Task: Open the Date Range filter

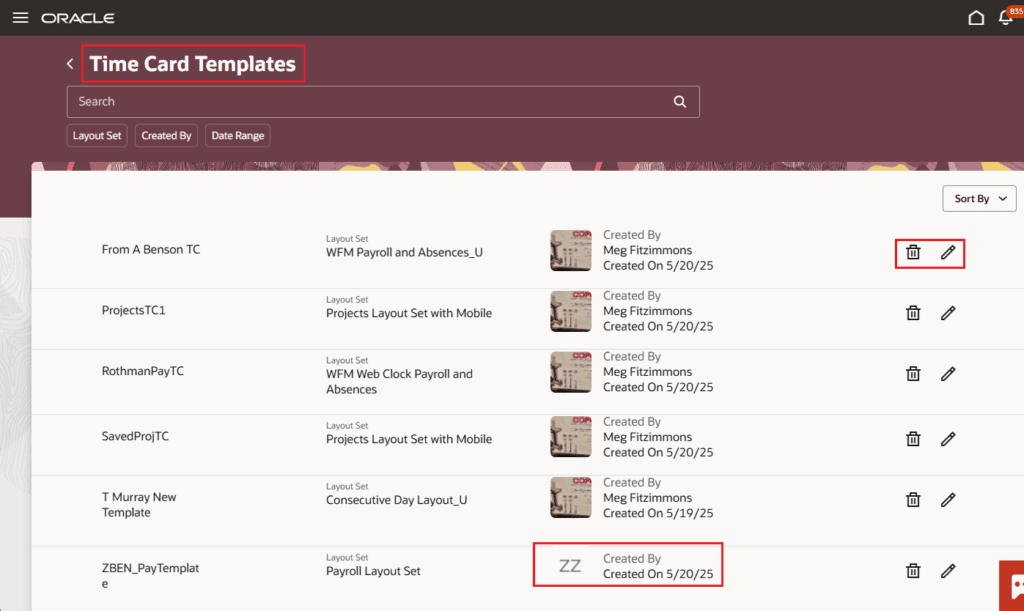Action: click(238, 136)
